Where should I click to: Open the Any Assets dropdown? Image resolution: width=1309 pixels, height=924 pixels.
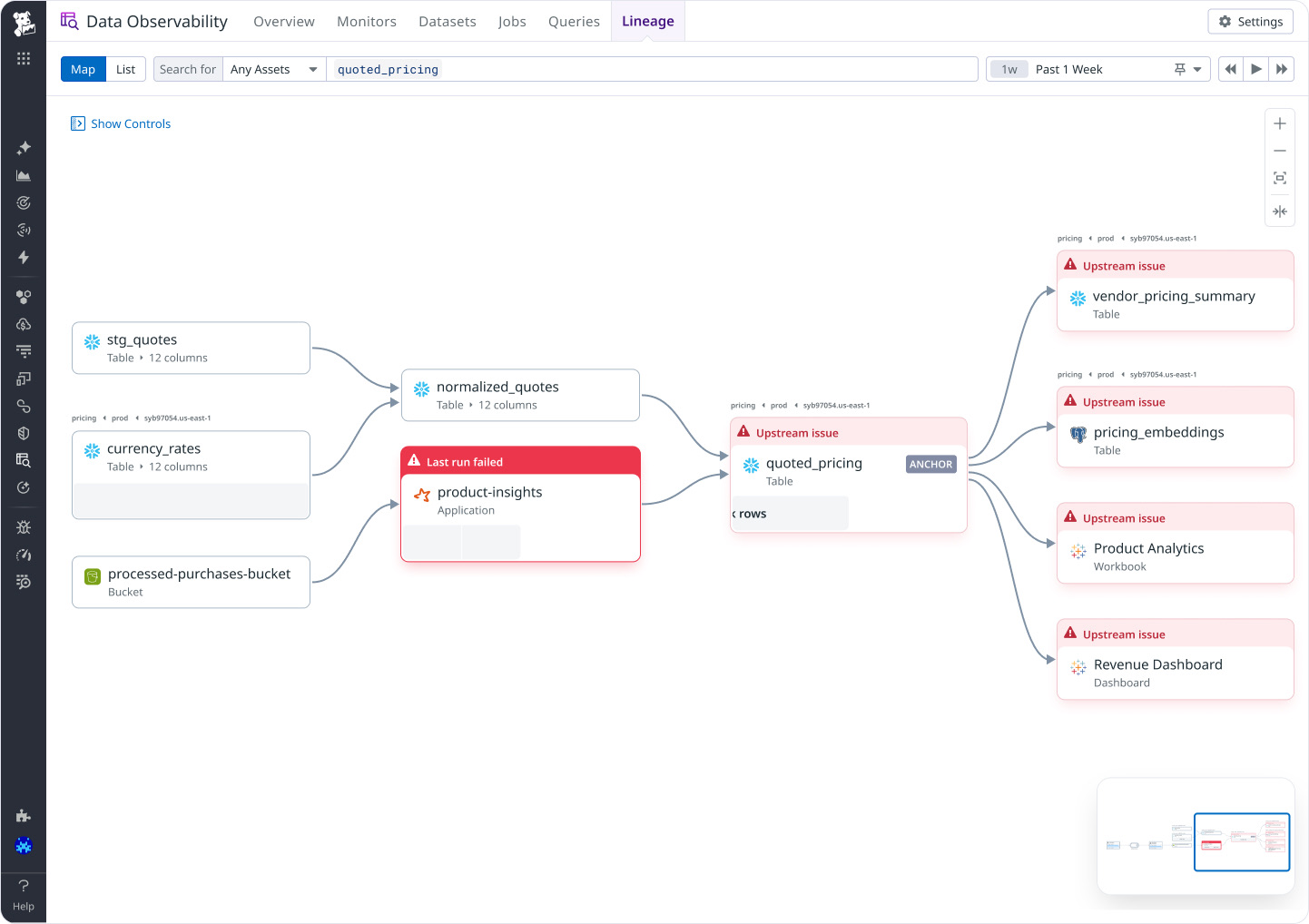(274, 69)
